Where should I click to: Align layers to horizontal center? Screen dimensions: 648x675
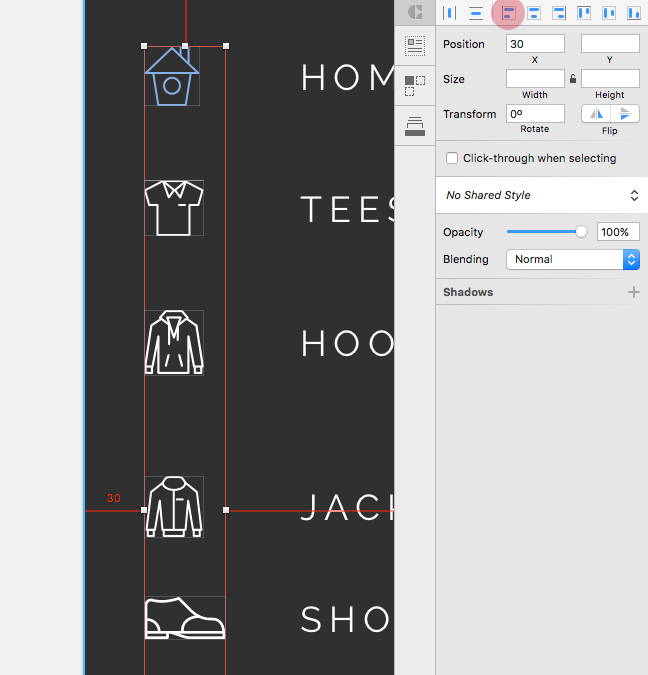tap(534, 13)
